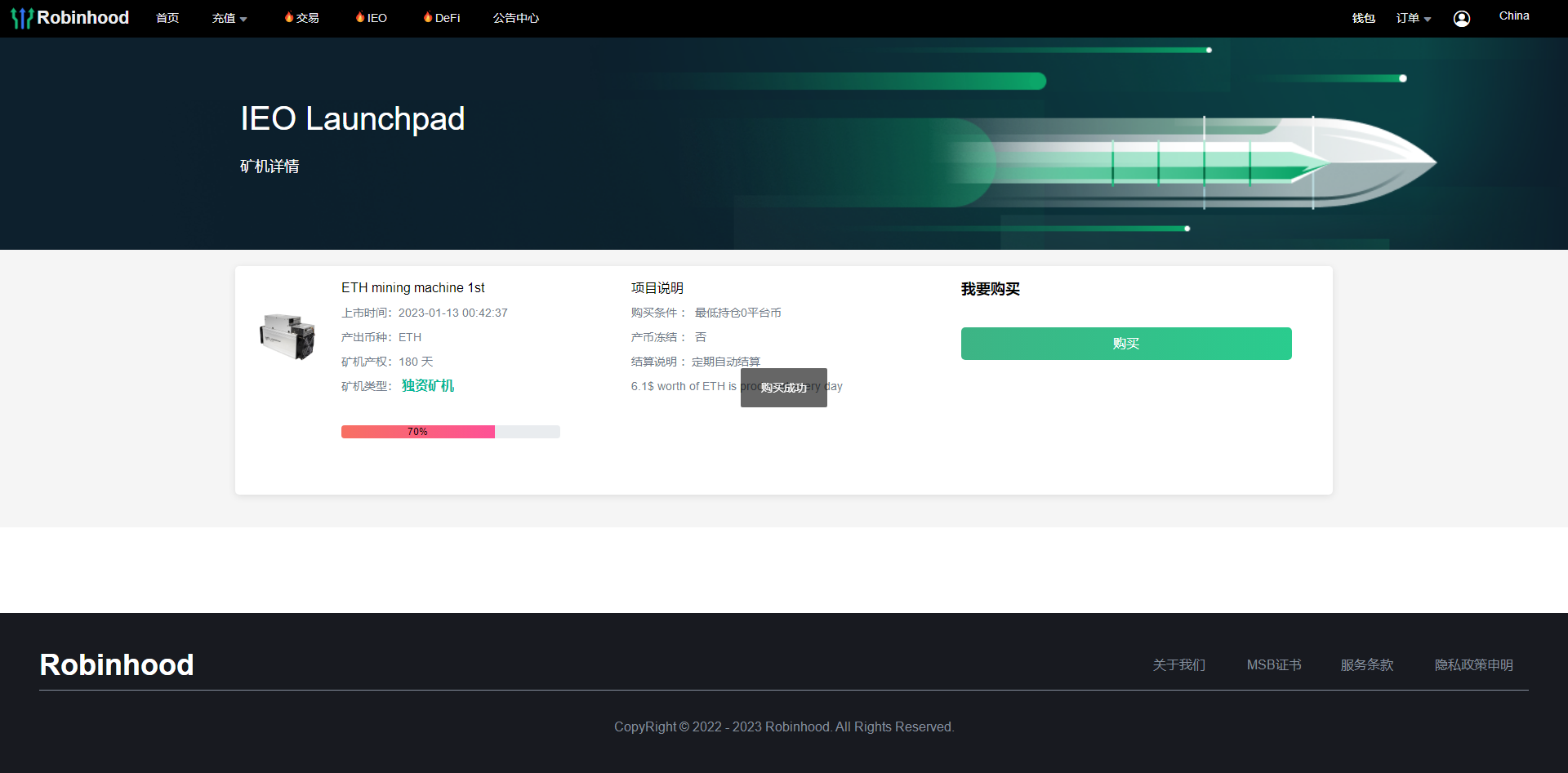
Task: Select the 独资矿机 miner type label
Action: pyautogui.click(x=428, y=386)
